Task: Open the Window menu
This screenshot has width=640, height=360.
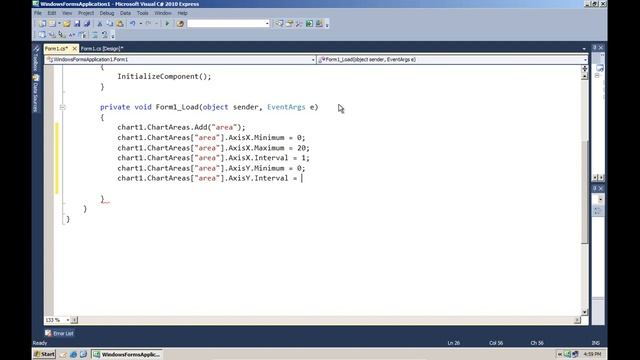Action: [x=163, y=13]
